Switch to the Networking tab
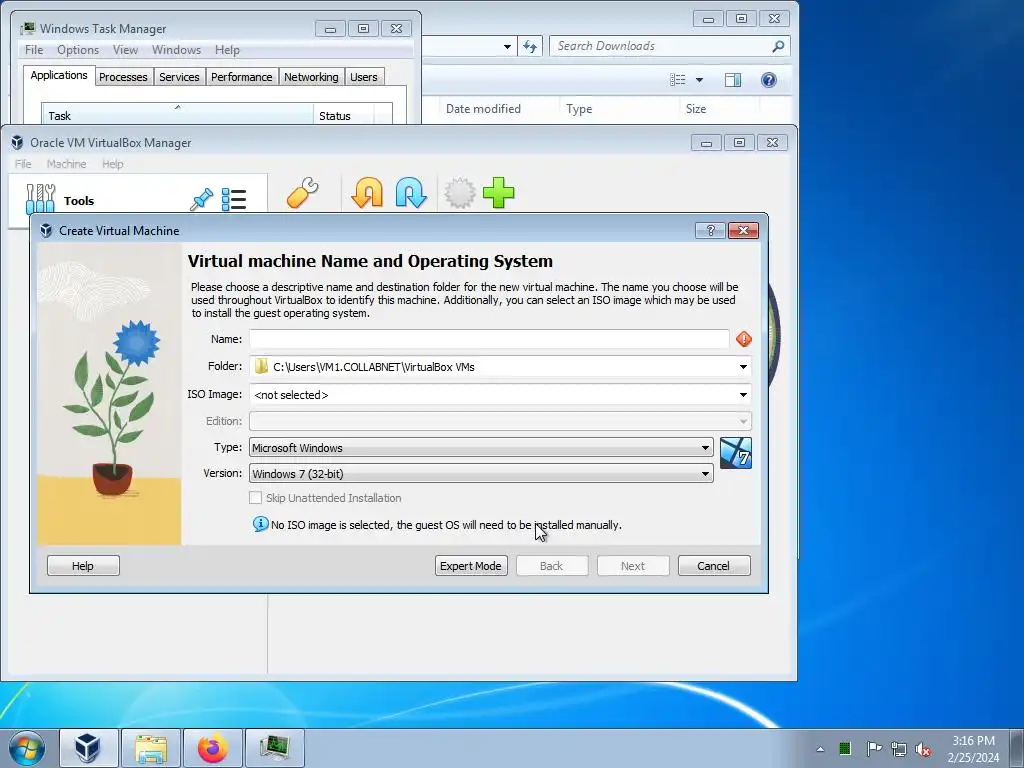 point(312,77)
